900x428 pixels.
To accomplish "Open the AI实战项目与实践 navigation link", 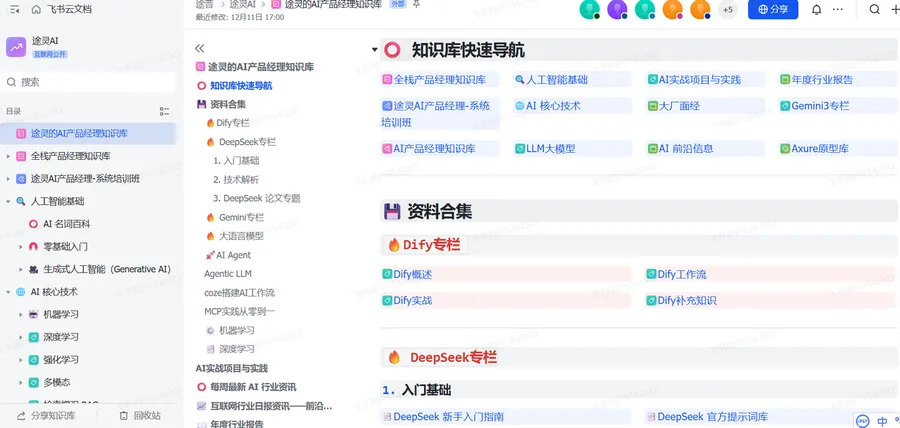I will (x=700, y=80).
